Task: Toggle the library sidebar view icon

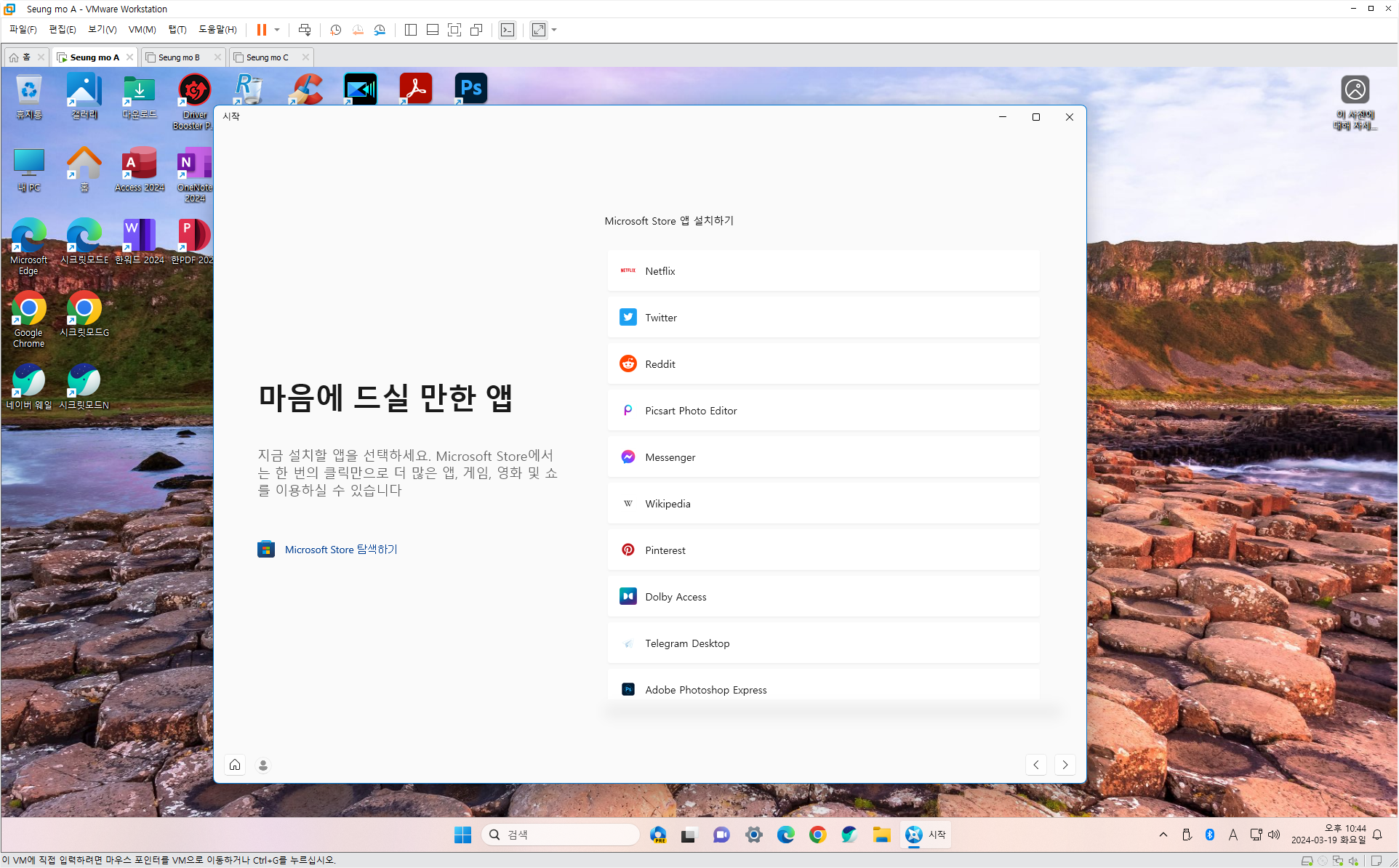Action: point(411,30)
